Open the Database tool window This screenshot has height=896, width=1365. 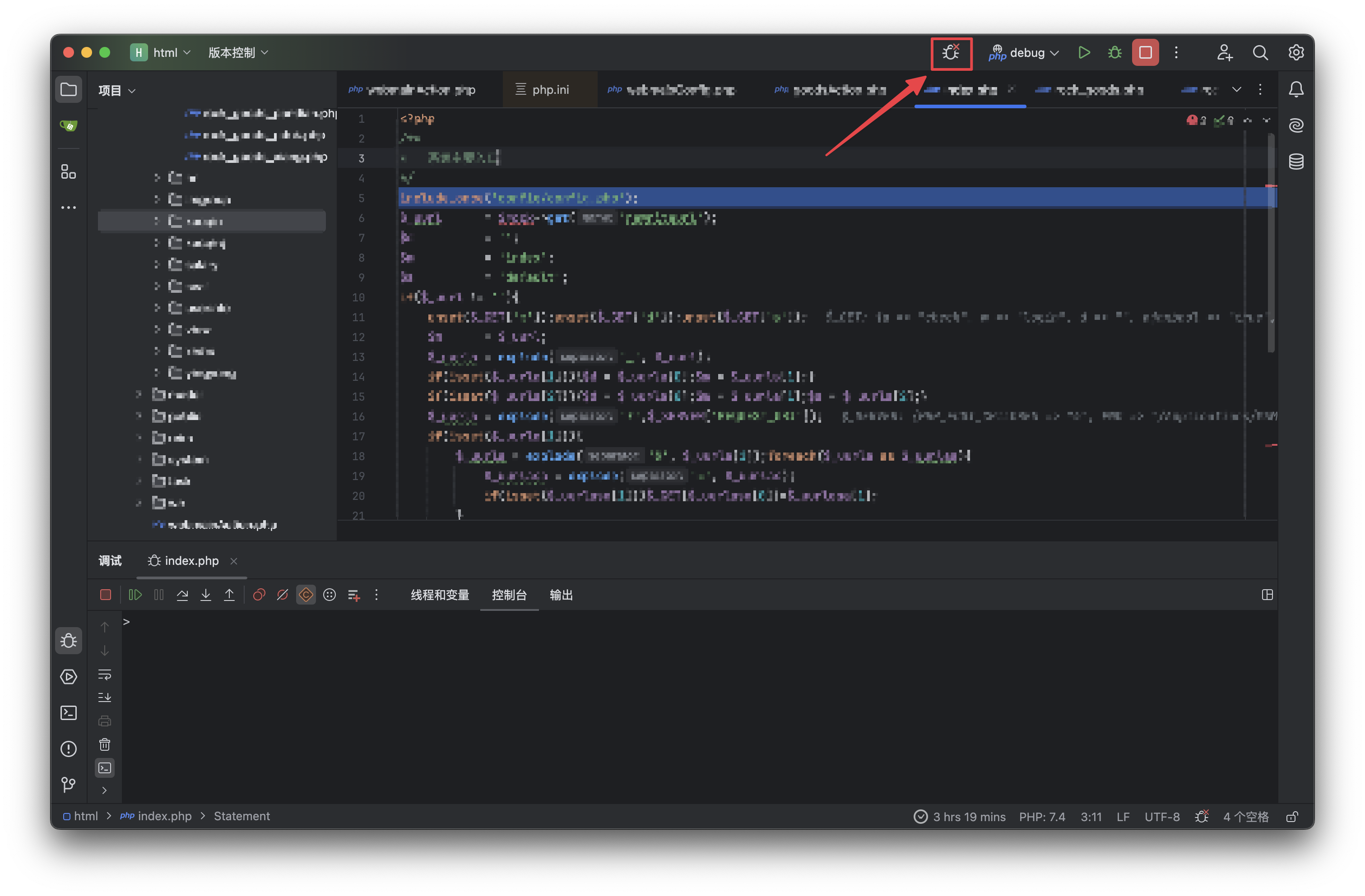pyautogui.click(x=1296, y=162)
